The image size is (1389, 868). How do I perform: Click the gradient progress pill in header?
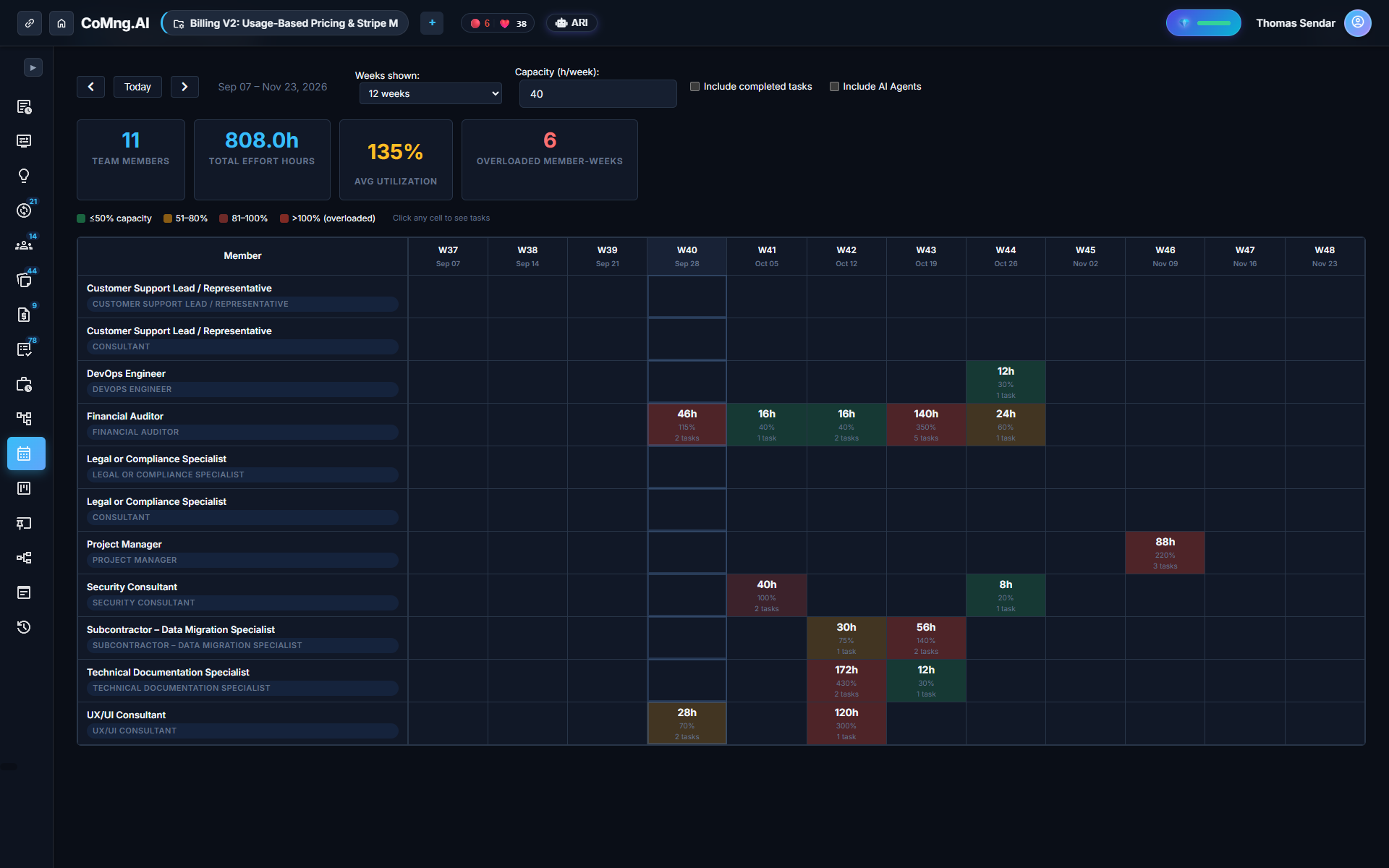(x=1204, y=23)
